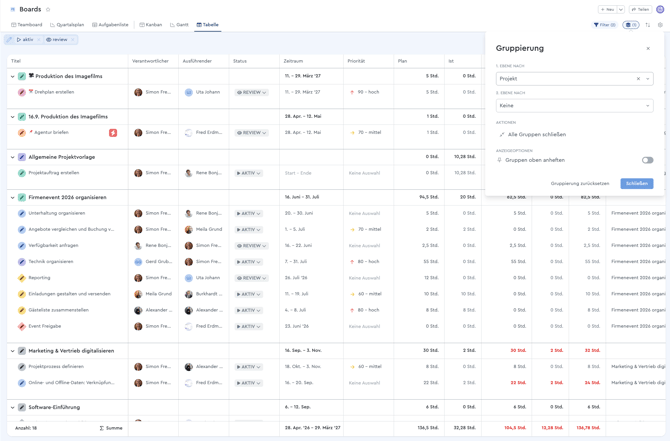Image resolution: width=670 pixels, height=441 pixels.
Task: Click the red lightning badge on Agentur briefen
Action: [x=113, y=133]
